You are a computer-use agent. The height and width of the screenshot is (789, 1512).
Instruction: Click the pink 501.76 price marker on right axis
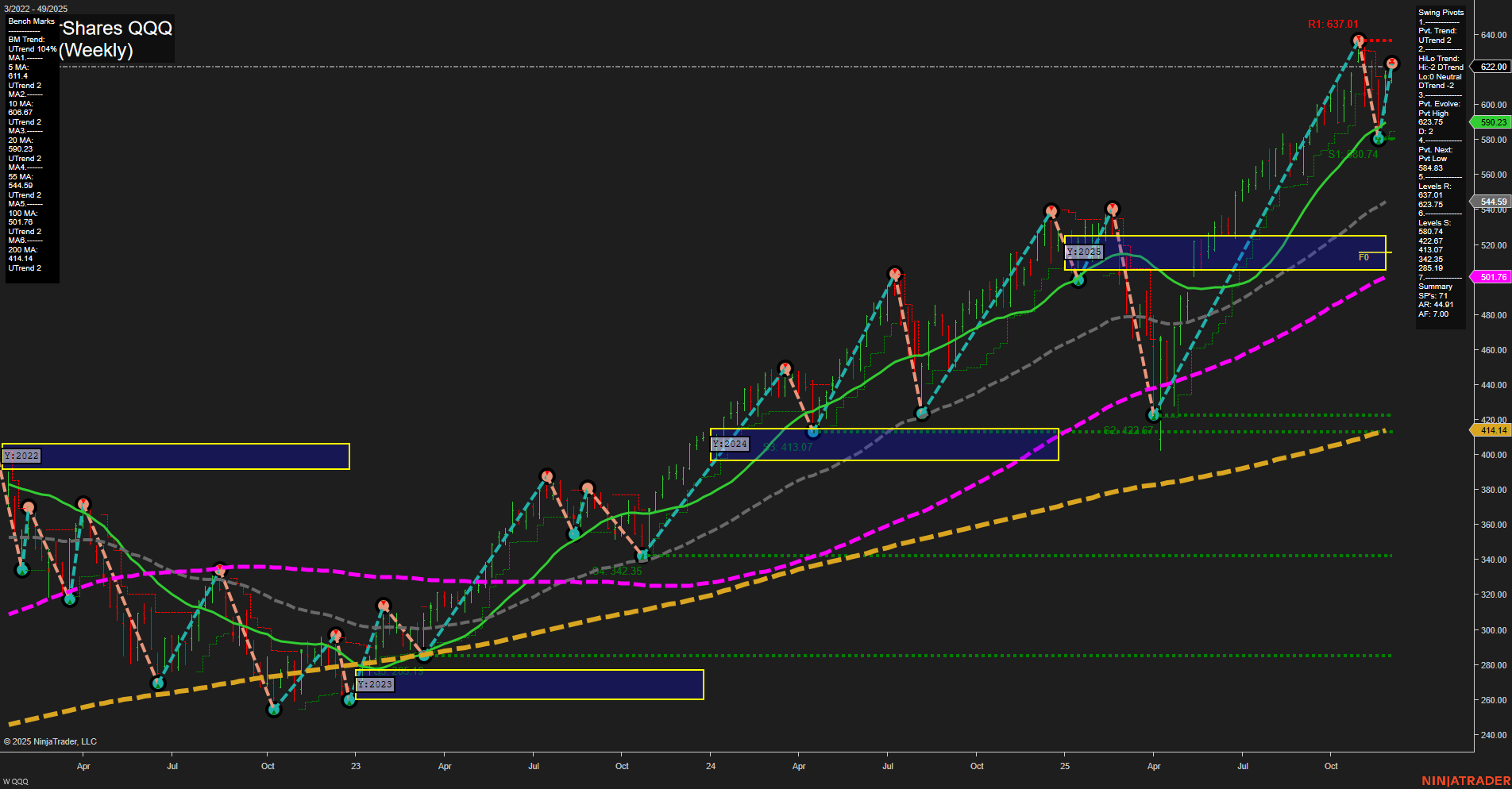(1491, 277)
